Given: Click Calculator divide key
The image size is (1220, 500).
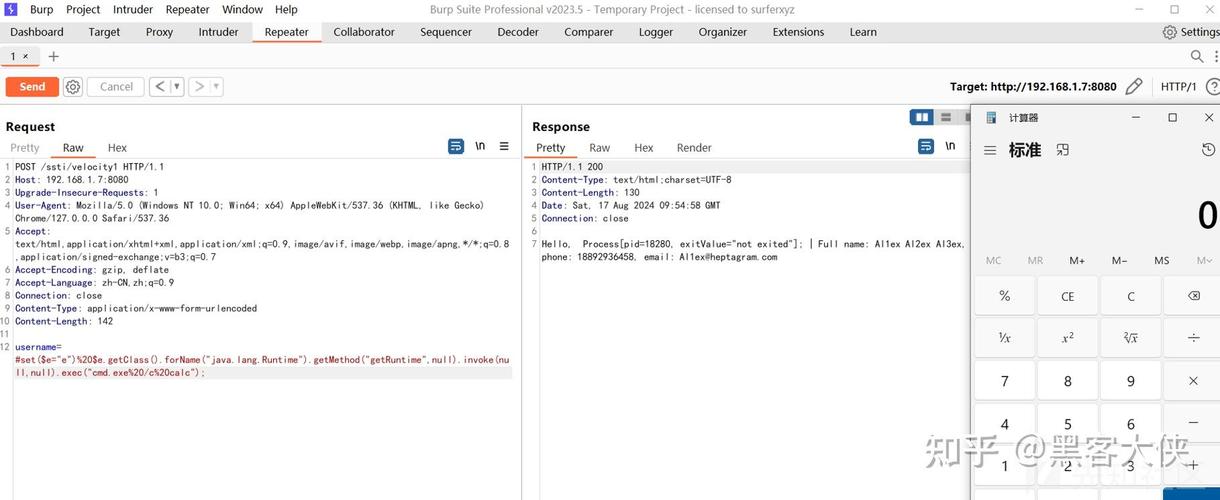Looking at the screenshot, I should tap(1192, 338).
